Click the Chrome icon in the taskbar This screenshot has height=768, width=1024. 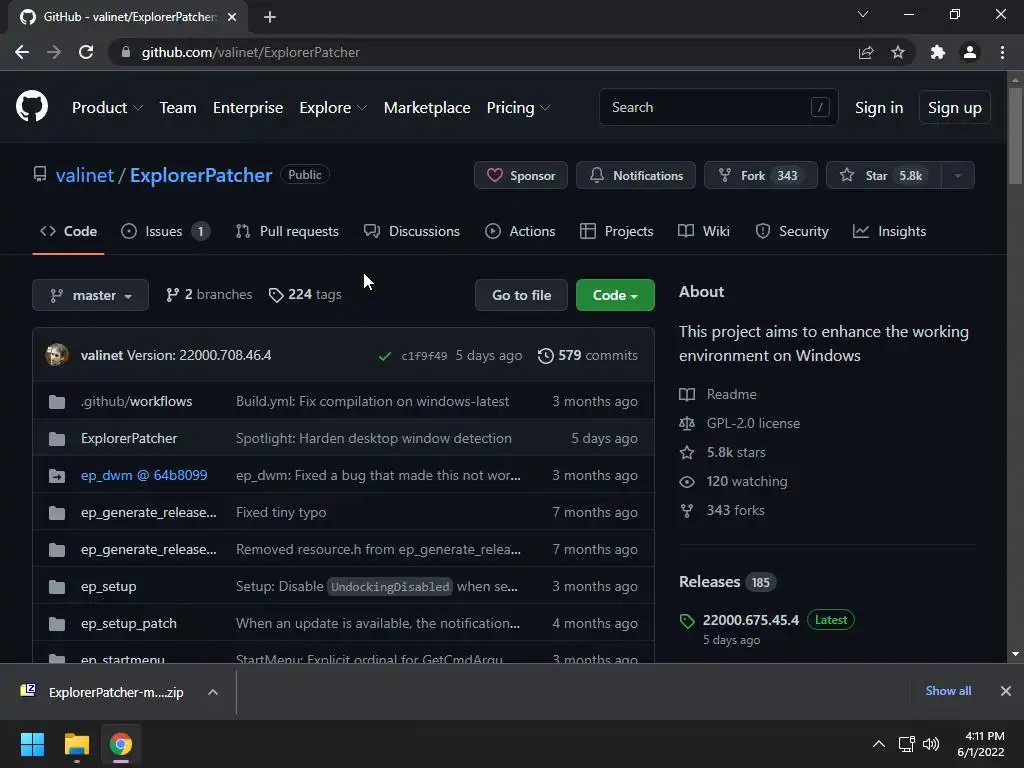point(121,744)
